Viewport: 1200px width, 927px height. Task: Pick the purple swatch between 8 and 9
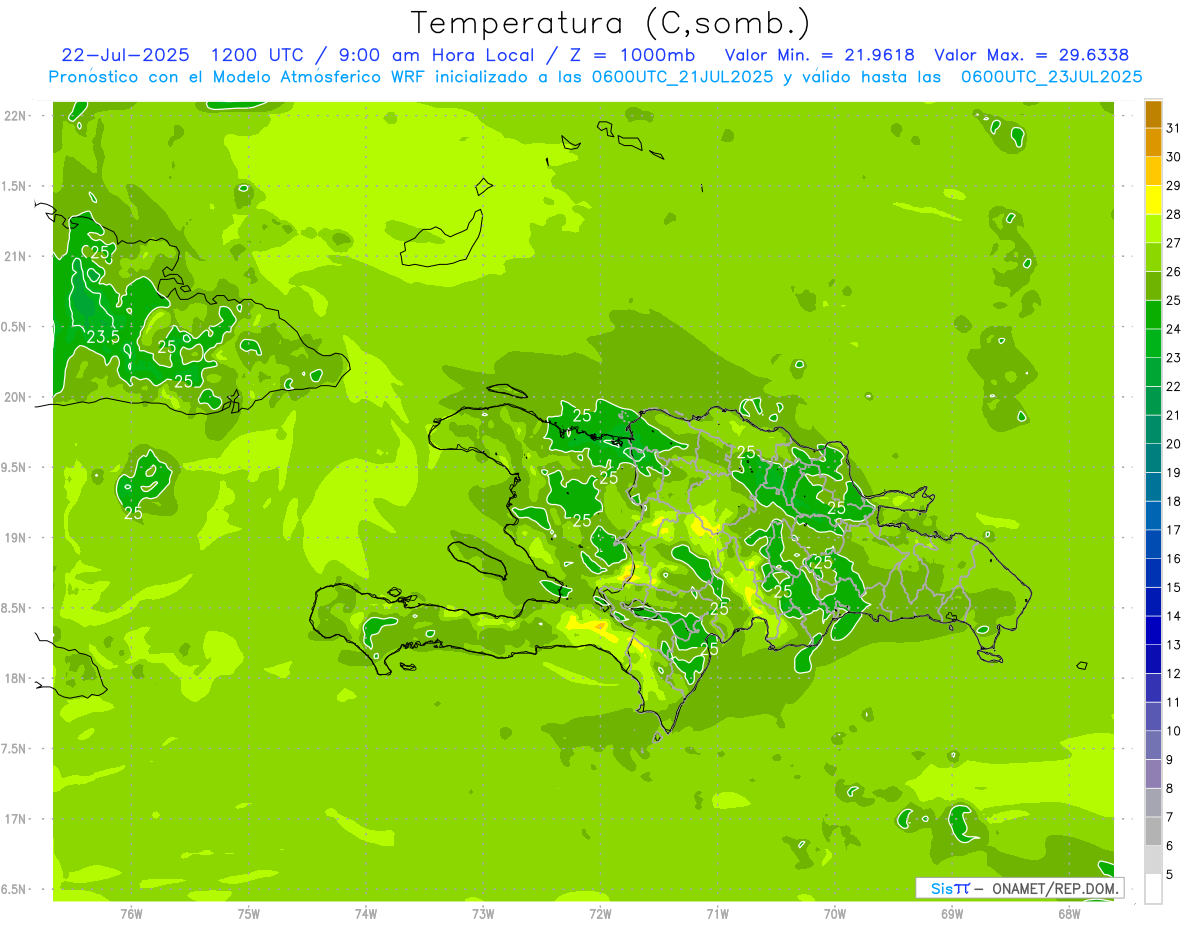coord(1153,774)
